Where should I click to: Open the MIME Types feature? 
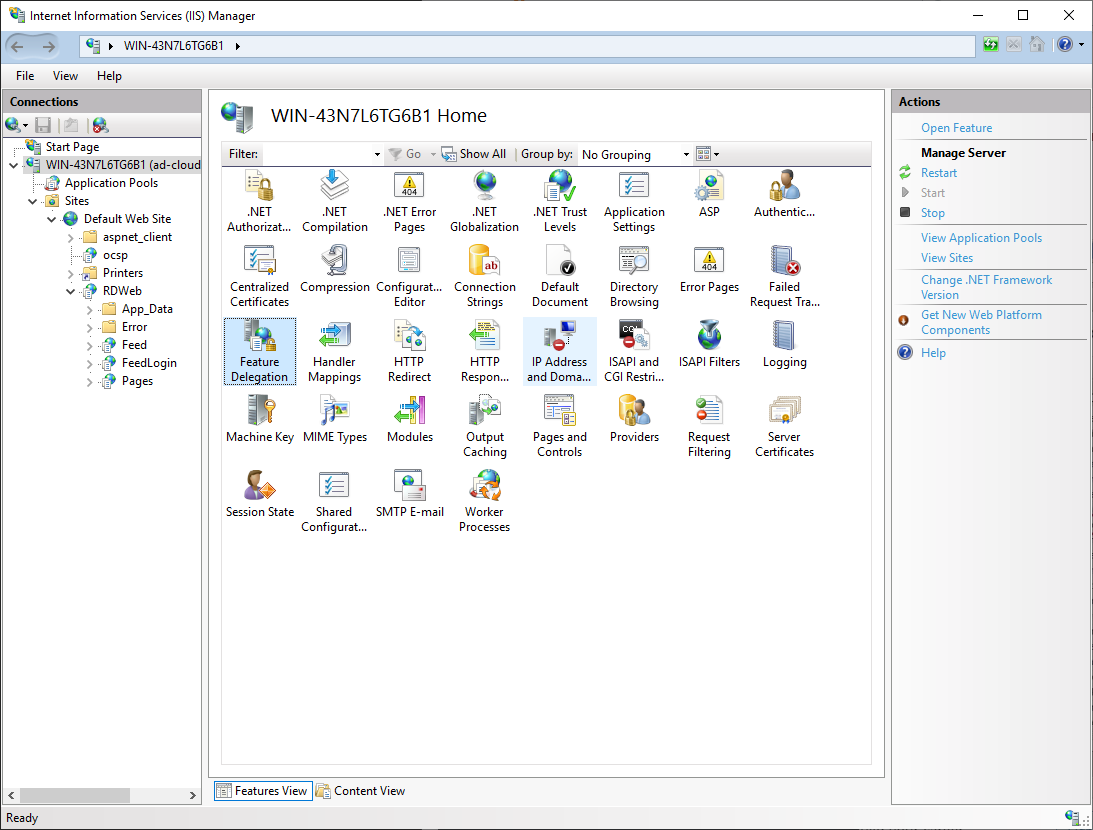pyautogui.click(x=335, y=419)
